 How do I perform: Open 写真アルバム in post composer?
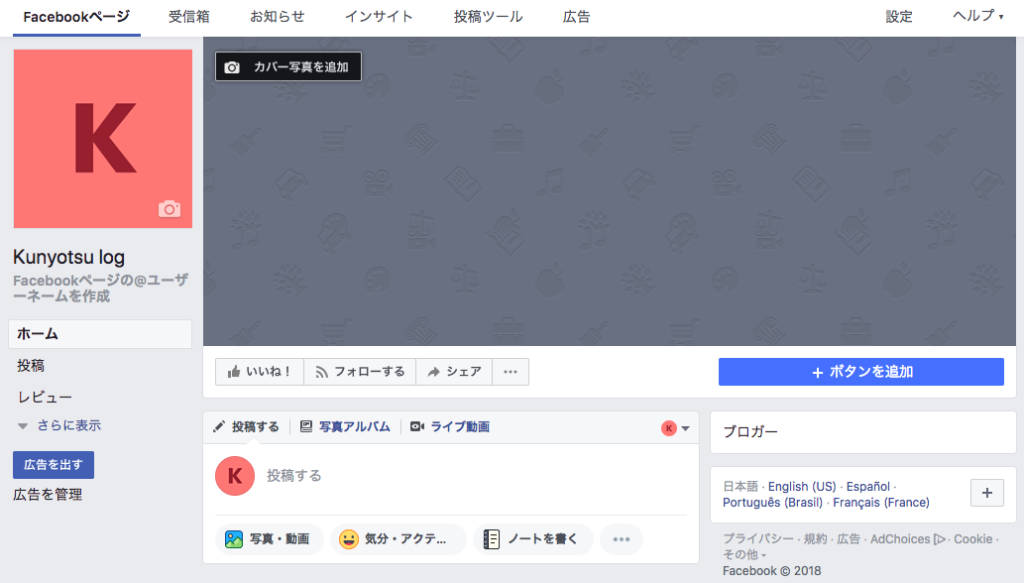[345, 427]
